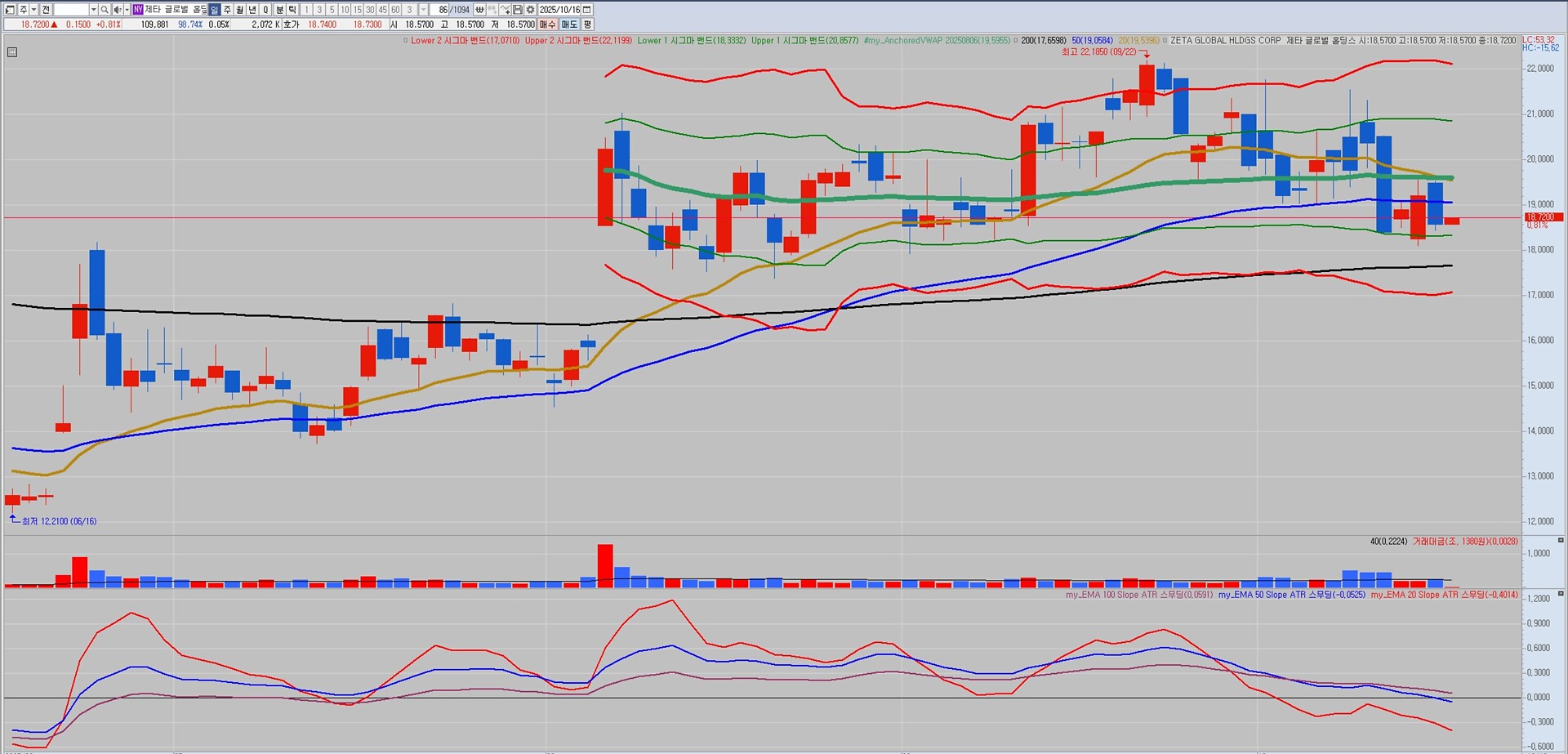Select the my_EMA 50 Slope ATR legend

tap(1292, 595)
